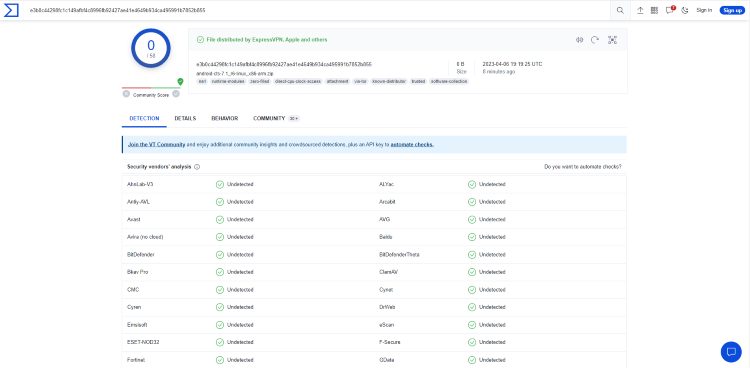This screenshot has height=368, width=750.
Task: Click the Undetected check icon for Antiy-AVL
Action: (220, 202)
